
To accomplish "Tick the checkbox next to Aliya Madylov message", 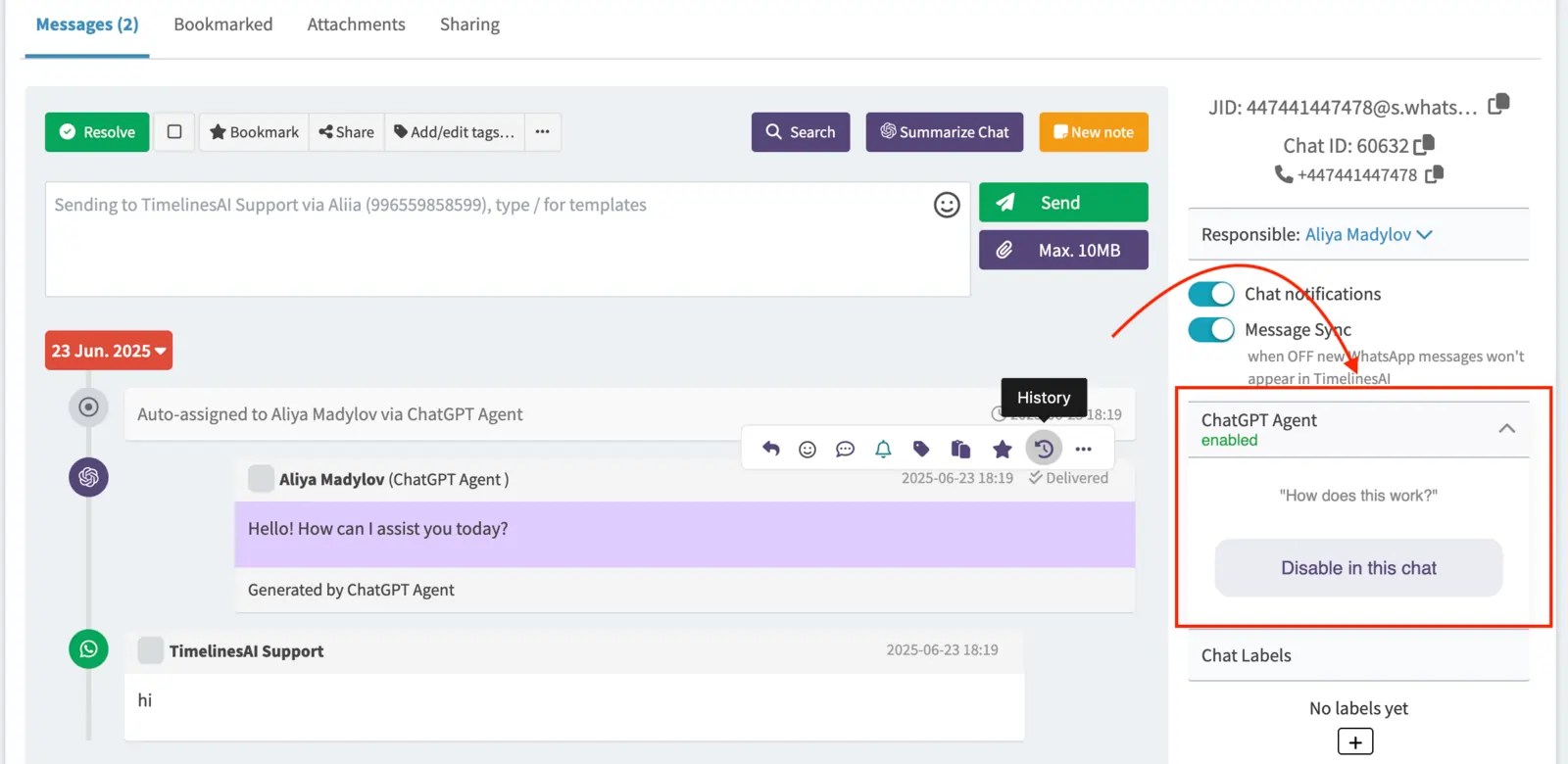I will coord(261,478).
